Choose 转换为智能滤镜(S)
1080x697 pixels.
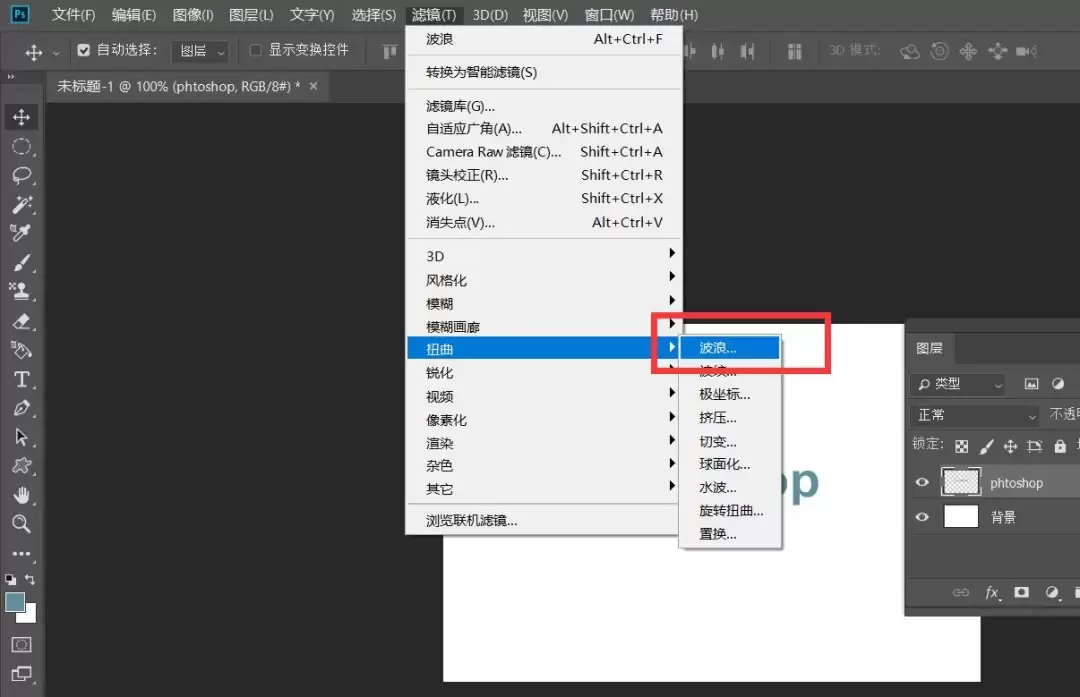click(543, 72)
